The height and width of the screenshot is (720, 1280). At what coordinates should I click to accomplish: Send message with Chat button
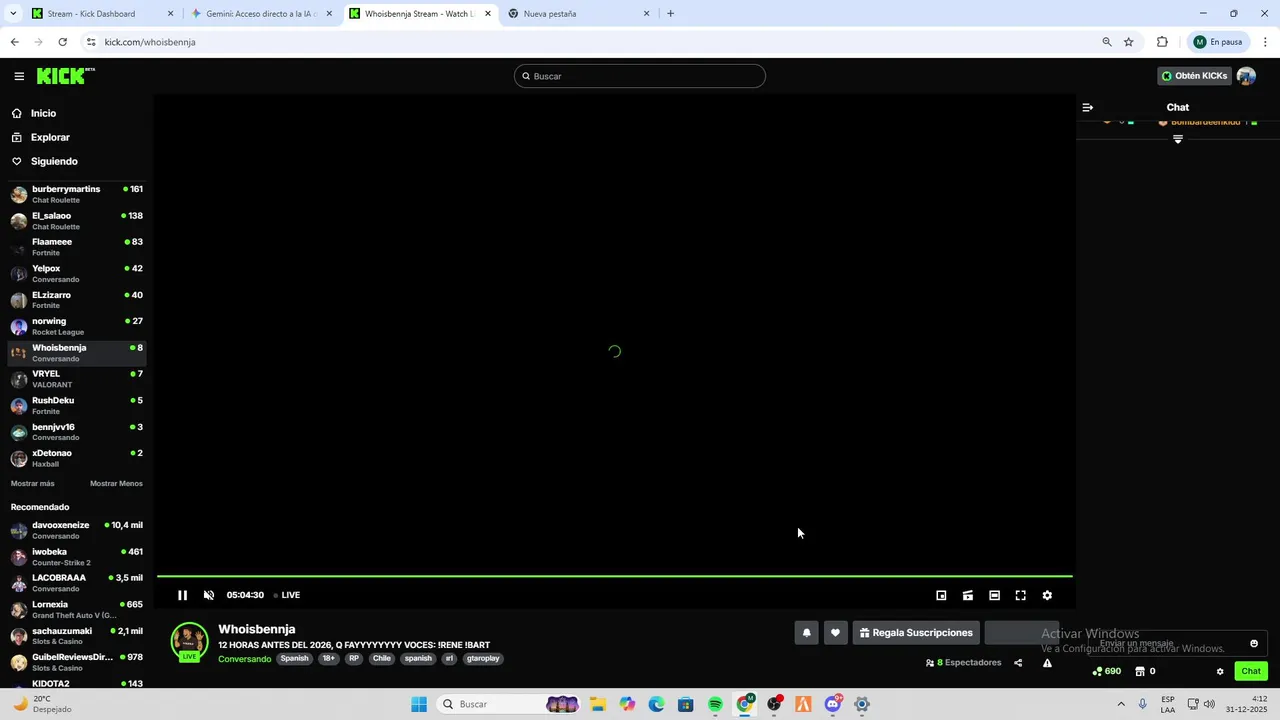[x=1251, y=671]
